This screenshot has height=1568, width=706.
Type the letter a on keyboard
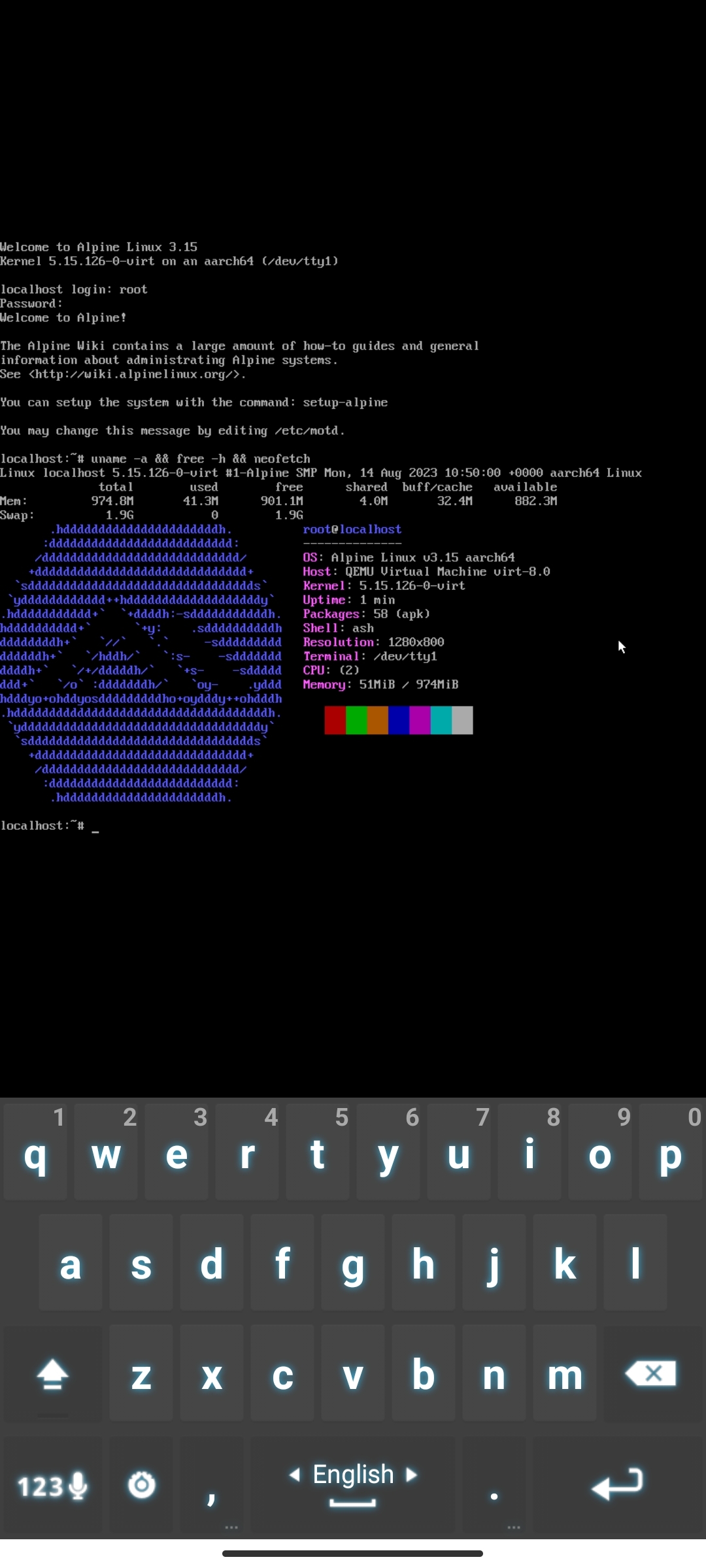point(71,1264)
